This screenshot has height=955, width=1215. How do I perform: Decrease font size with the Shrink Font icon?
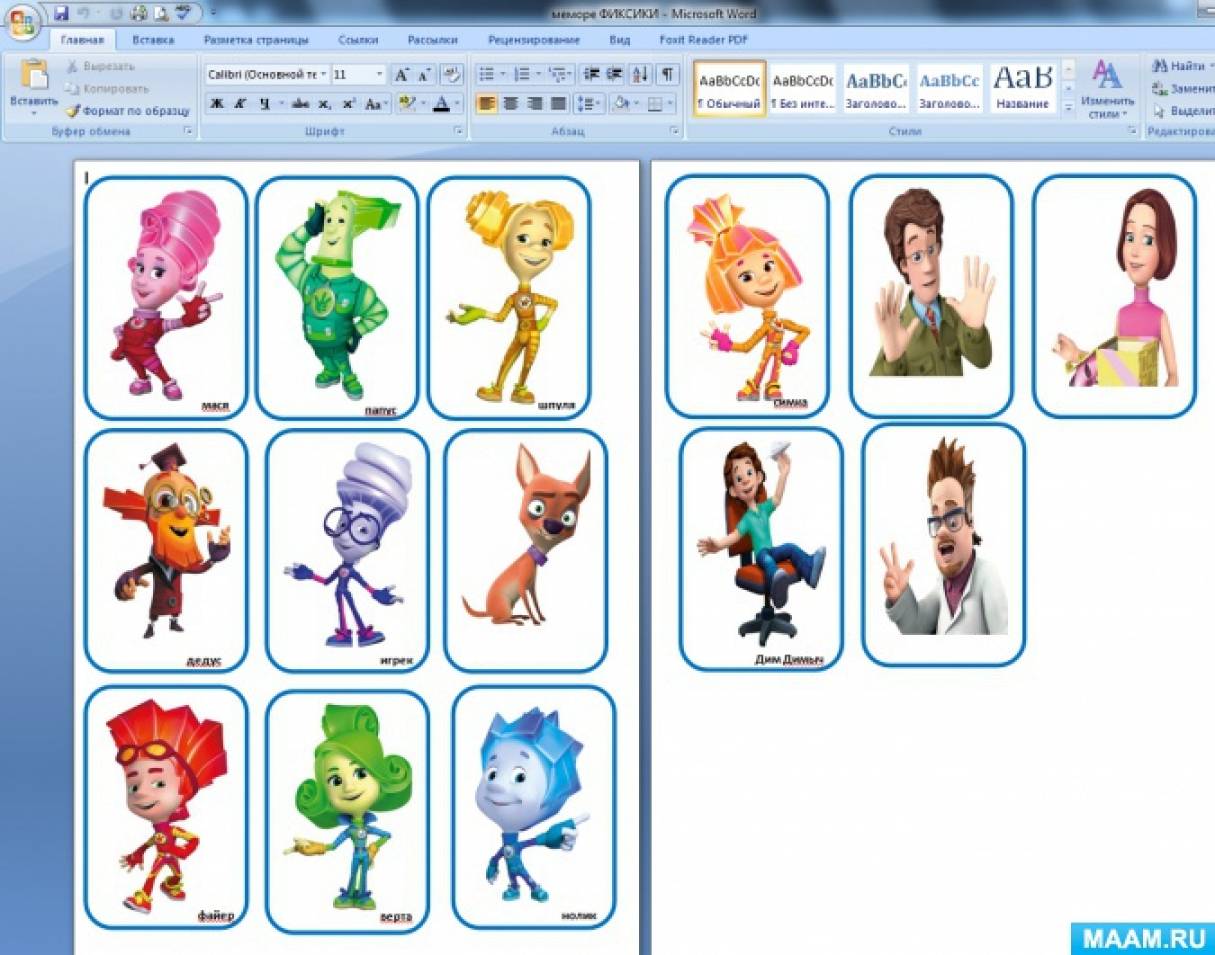(x=424, y=75)
